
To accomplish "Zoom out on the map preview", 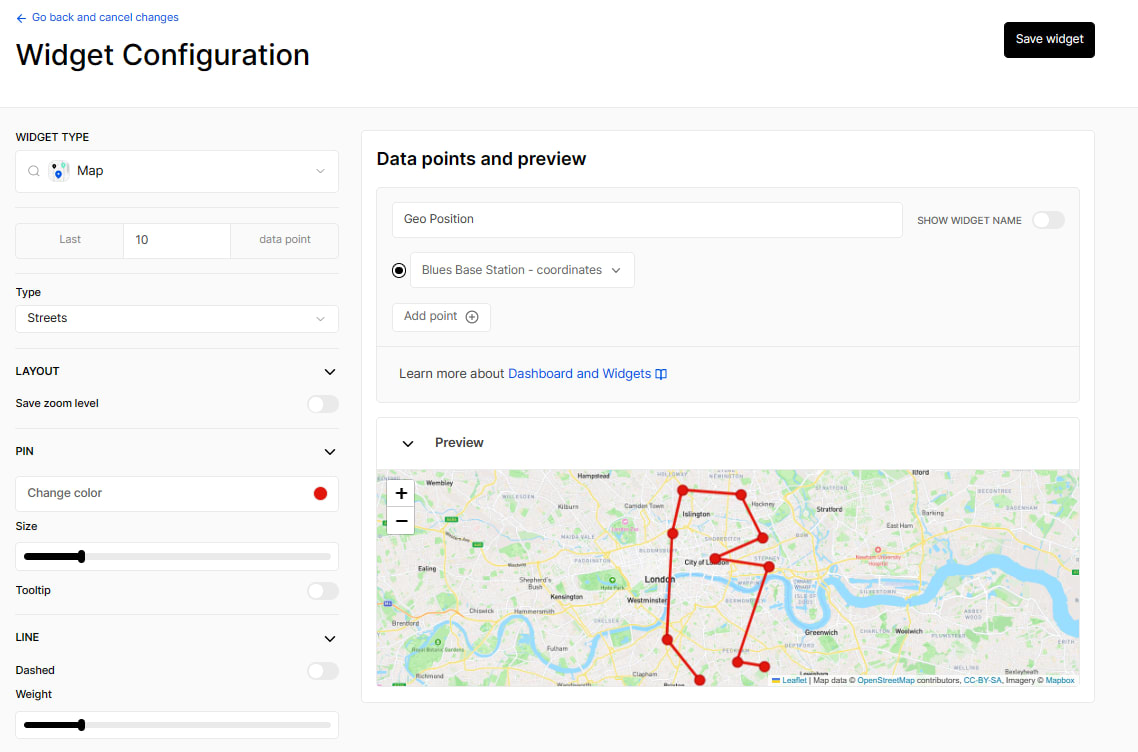I will pos(401,521).
